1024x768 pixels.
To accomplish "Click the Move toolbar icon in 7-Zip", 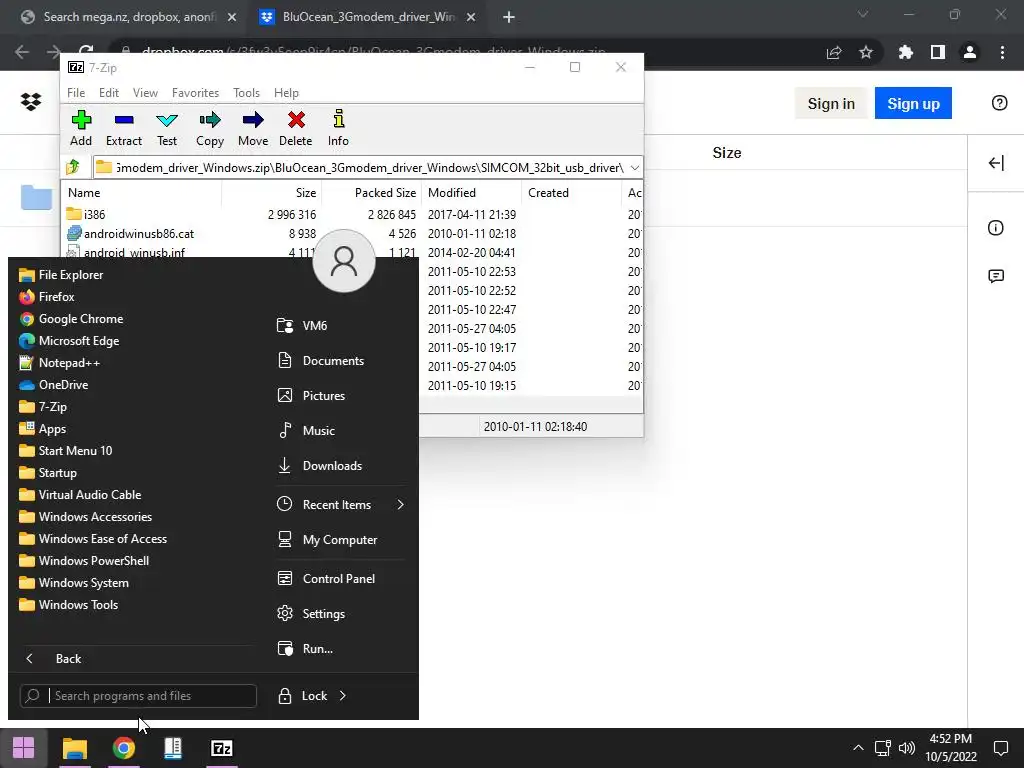I will pos(253,129).
